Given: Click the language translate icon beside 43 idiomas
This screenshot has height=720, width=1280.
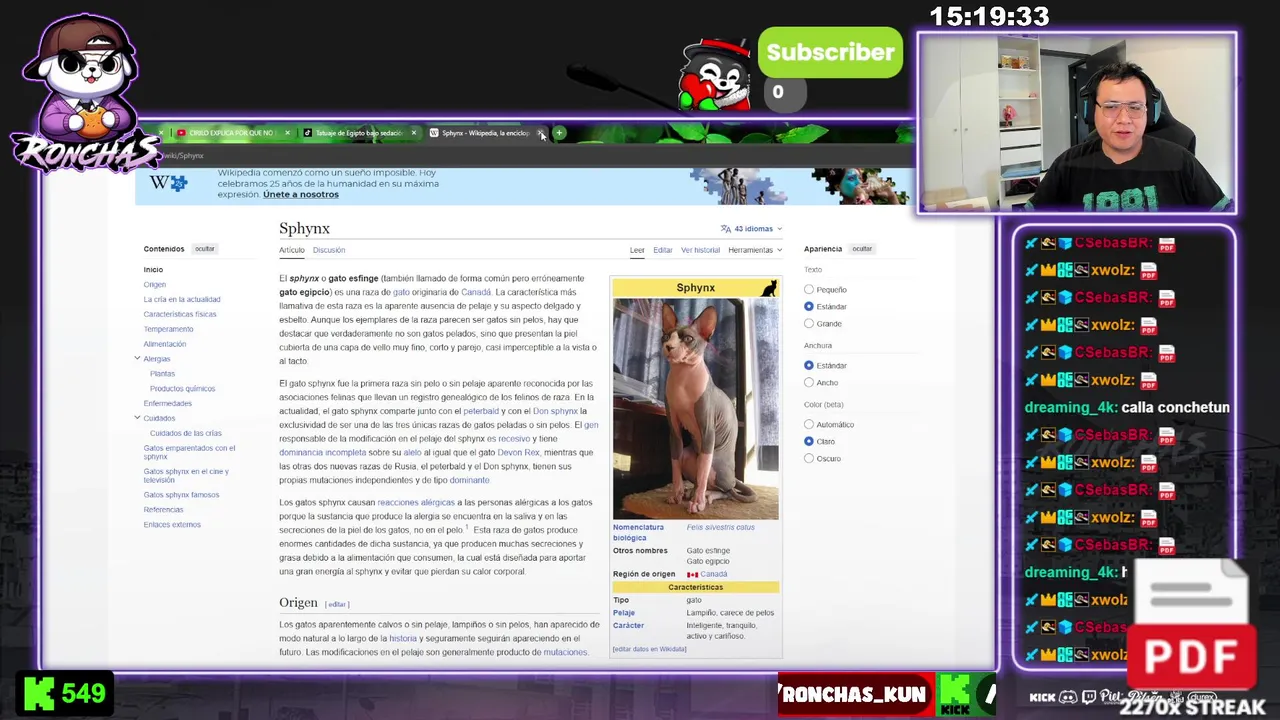Looking at the screenshot, I should tap(726, 229).
